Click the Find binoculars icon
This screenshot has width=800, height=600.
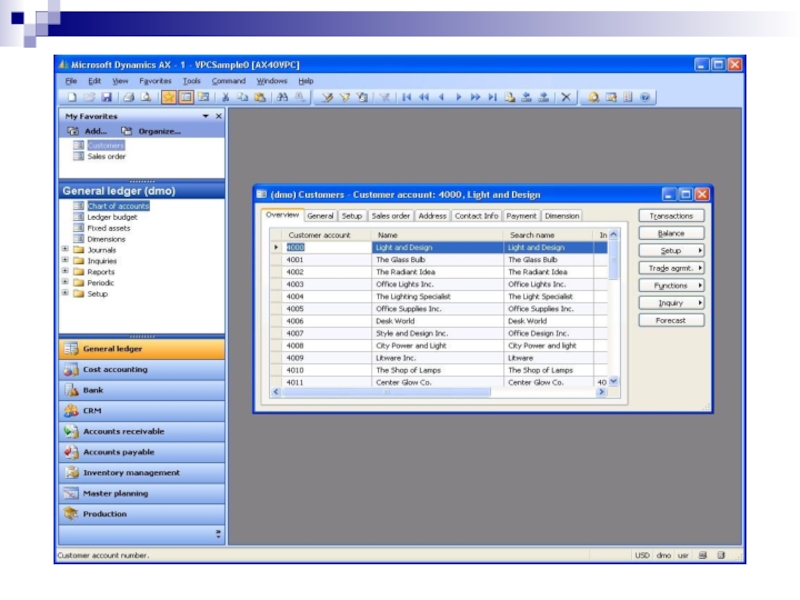[x=282, y=97]
